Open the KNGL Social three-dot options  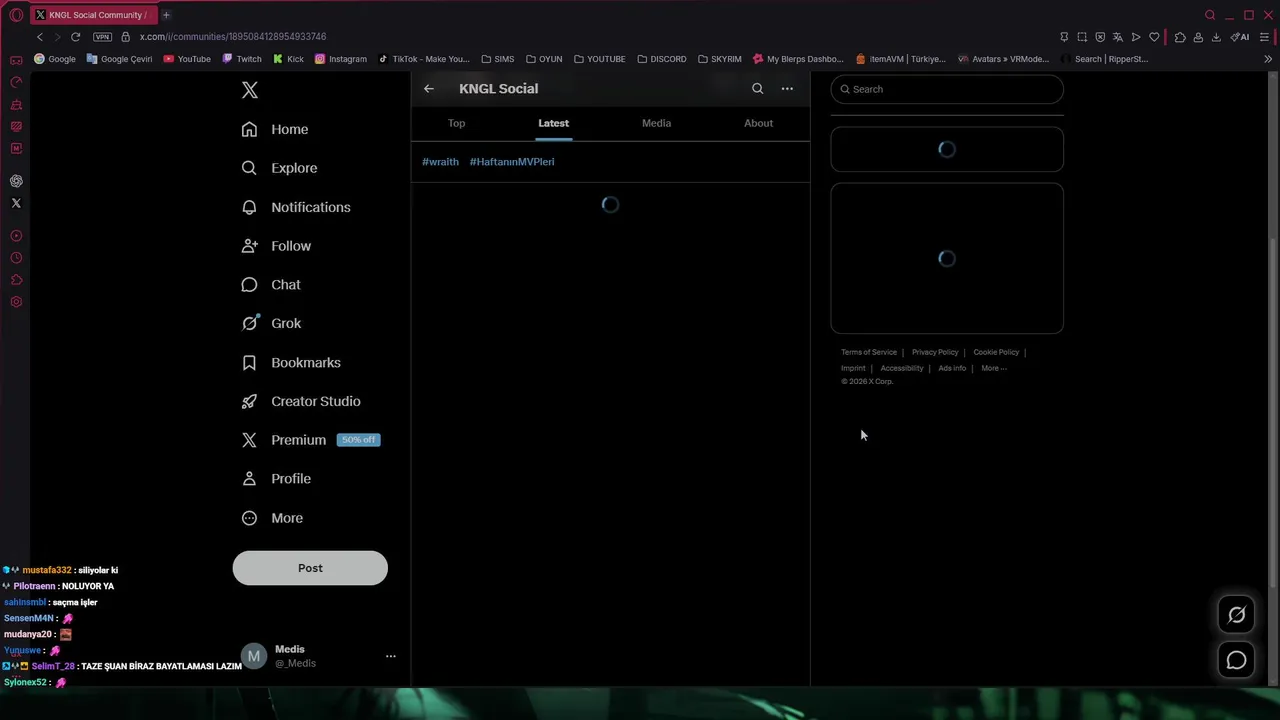click(787, 89)
